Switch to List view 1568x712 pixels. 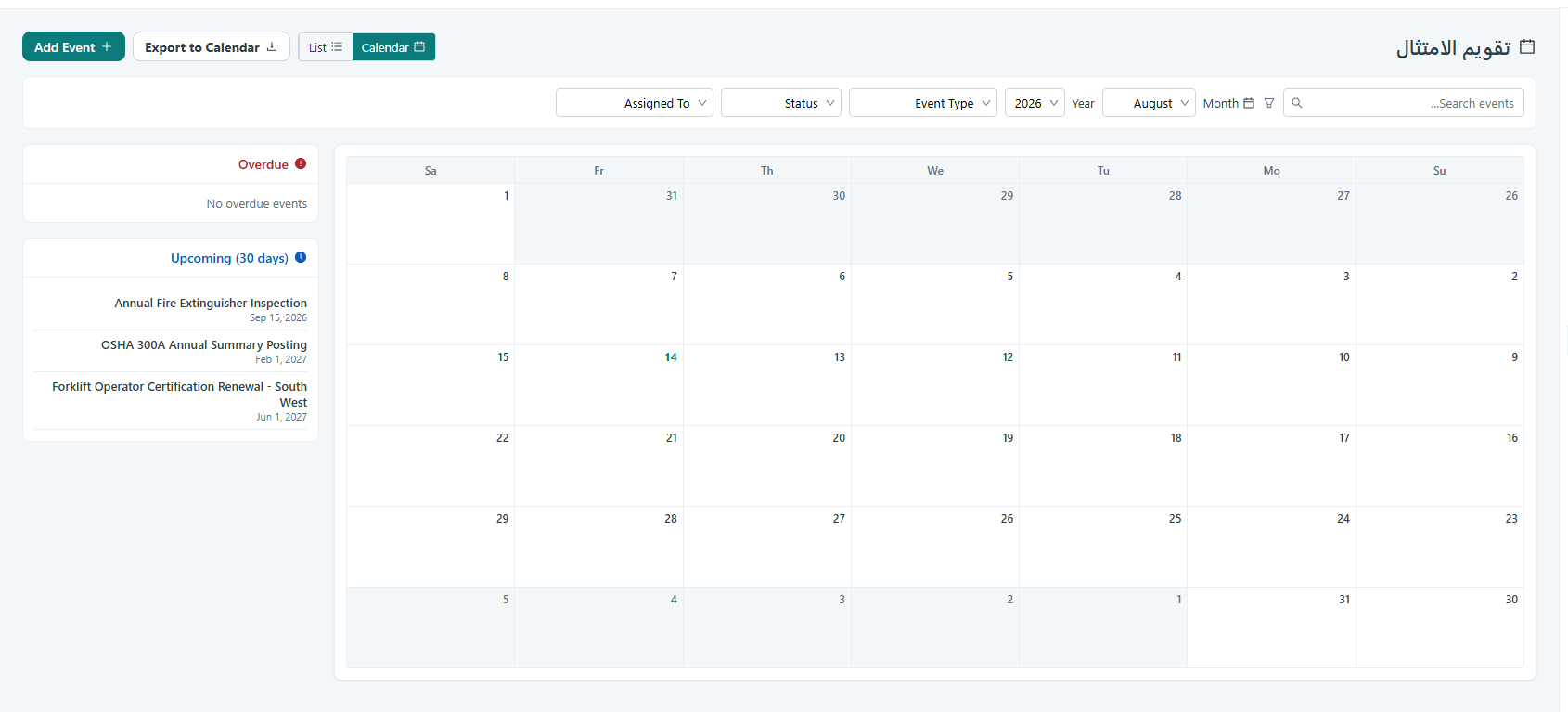point(326,47)
